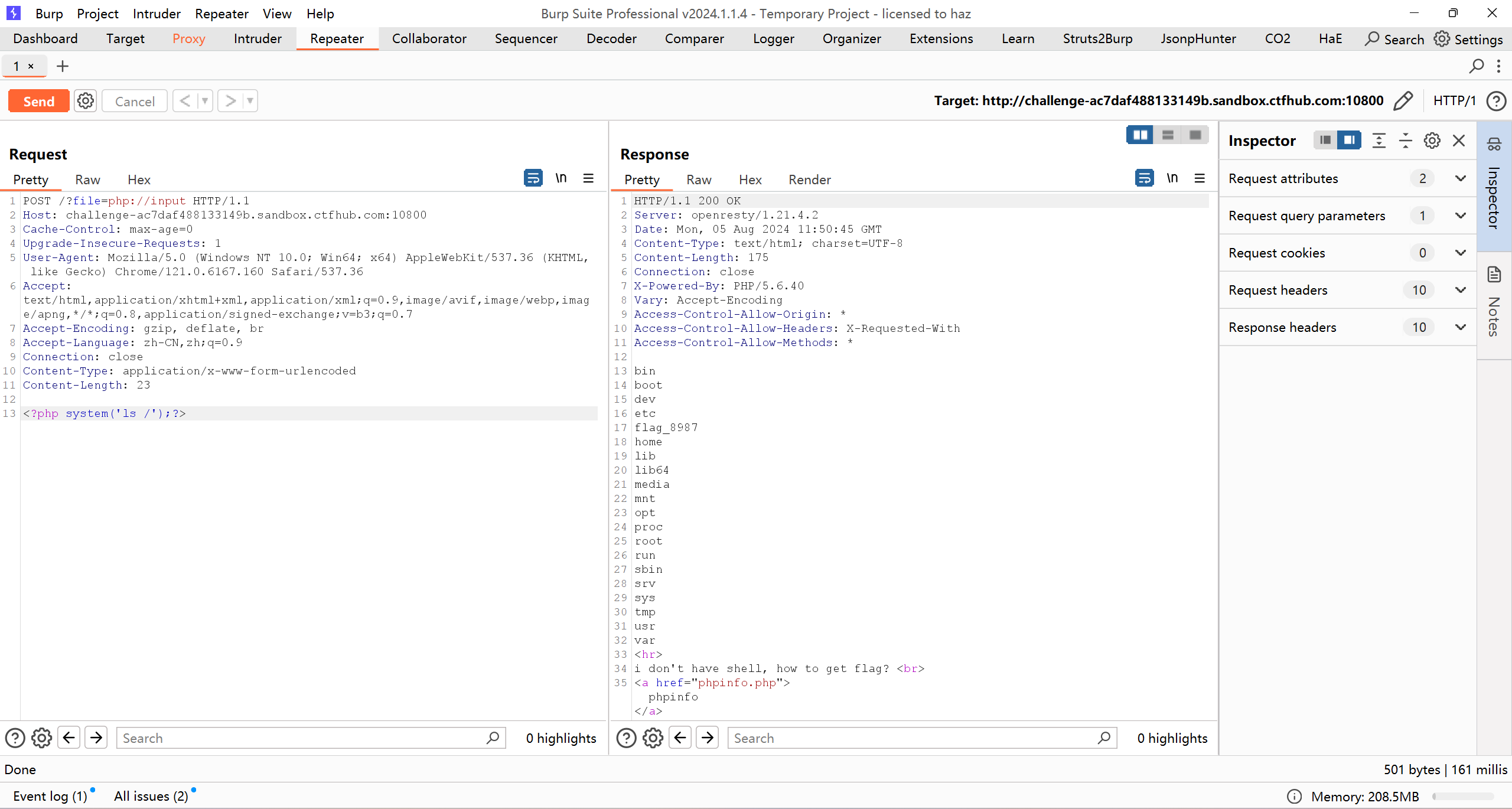This screenshot has width=1512, height=809.
Task: Expand Request query parameters section
Action: point(1348,216)
